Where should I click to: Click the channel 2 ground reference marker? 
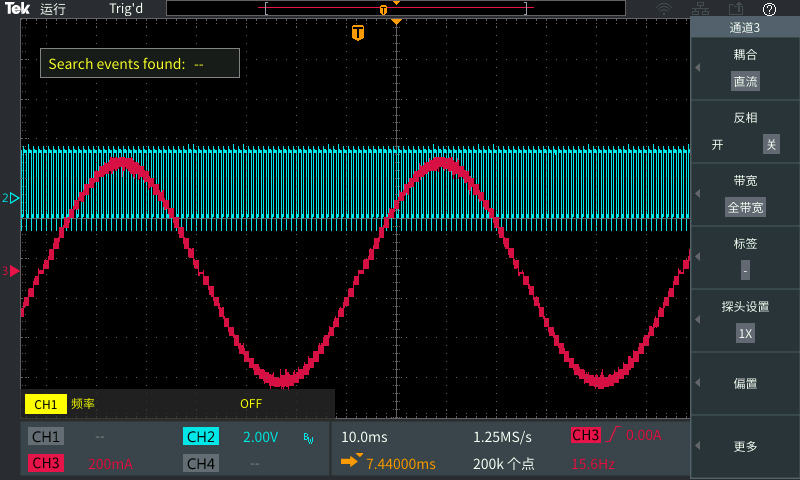point(13,198)
